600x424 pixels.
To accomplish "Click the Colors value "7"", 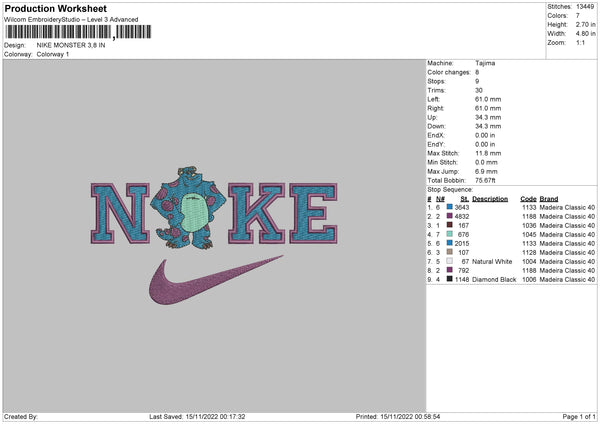I will (x=578, y=16).
